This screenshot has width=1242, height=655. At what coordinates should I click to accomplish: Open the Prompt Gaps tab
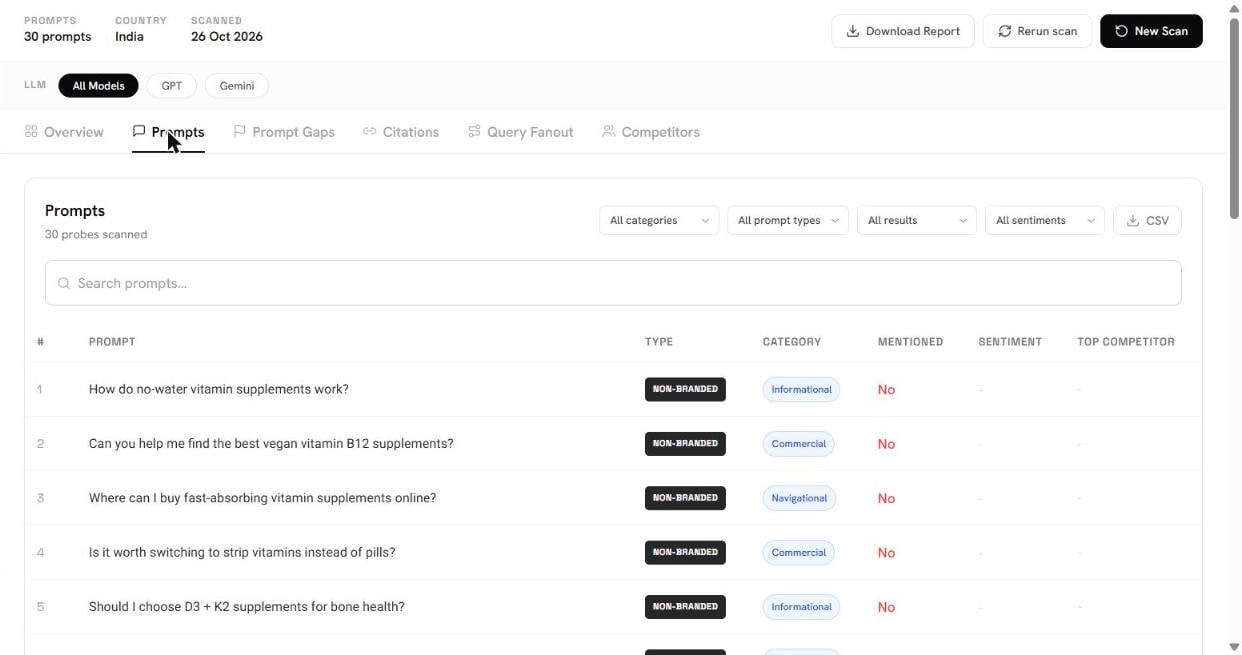pos(284,132)
